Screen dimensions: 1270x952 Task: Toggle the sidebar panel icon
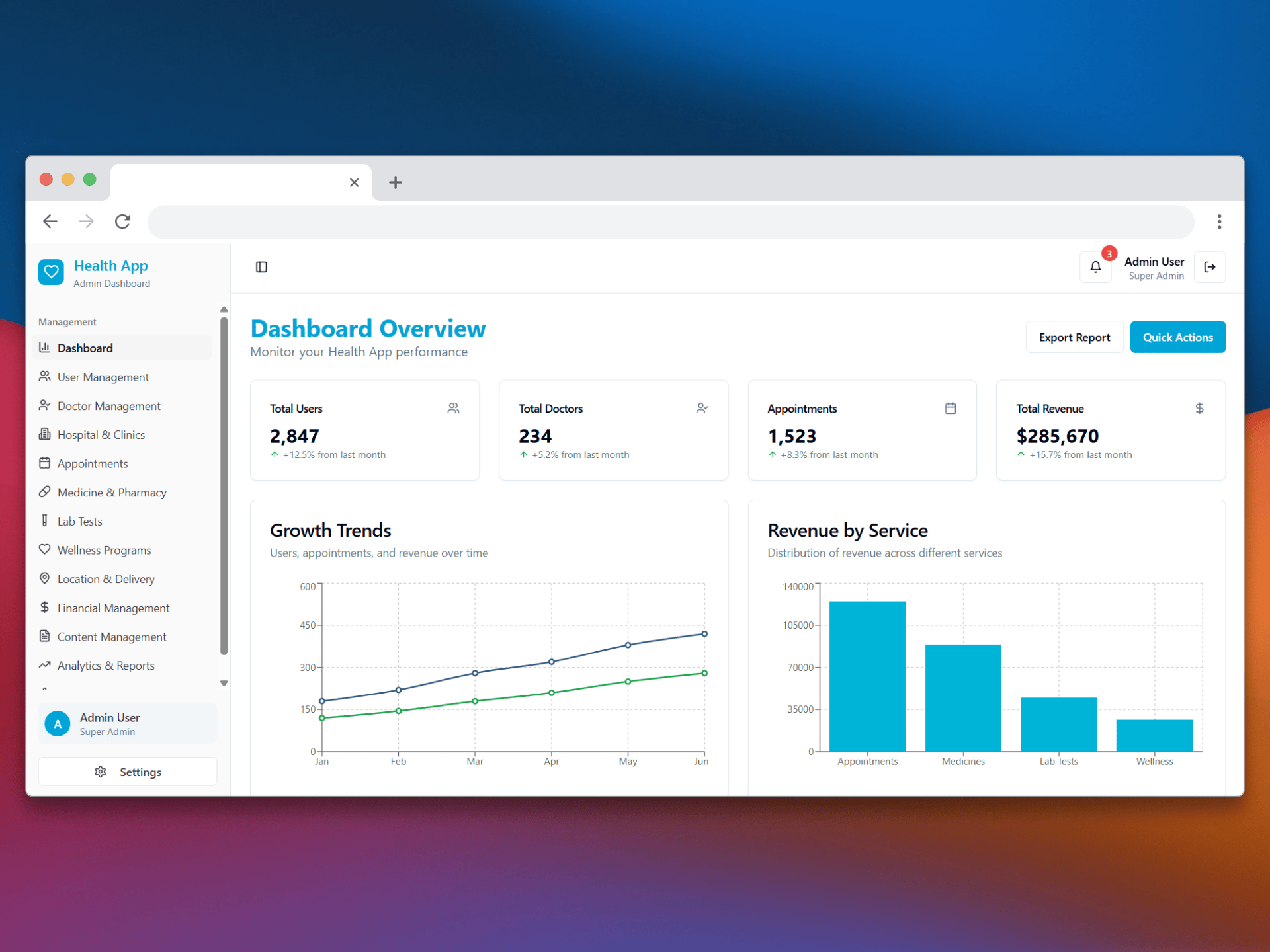click(x=261, y=267)
